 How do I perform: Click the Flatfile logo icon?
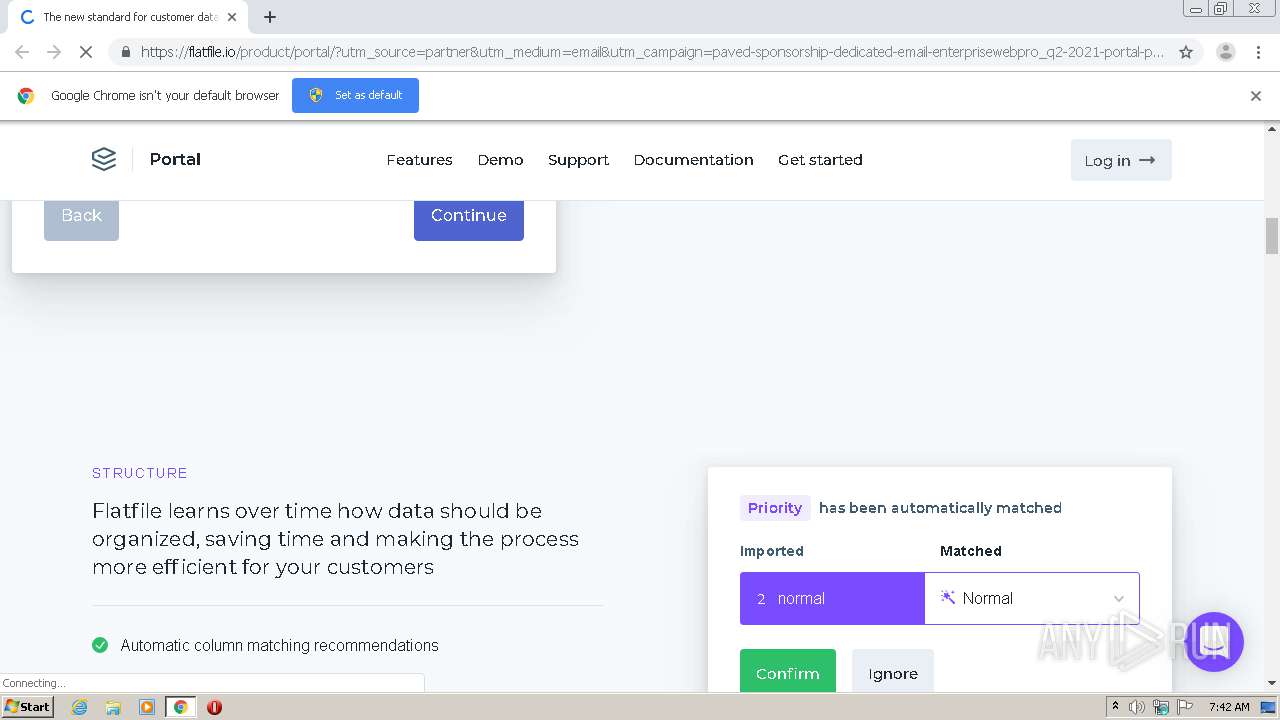tap(104, 159)
